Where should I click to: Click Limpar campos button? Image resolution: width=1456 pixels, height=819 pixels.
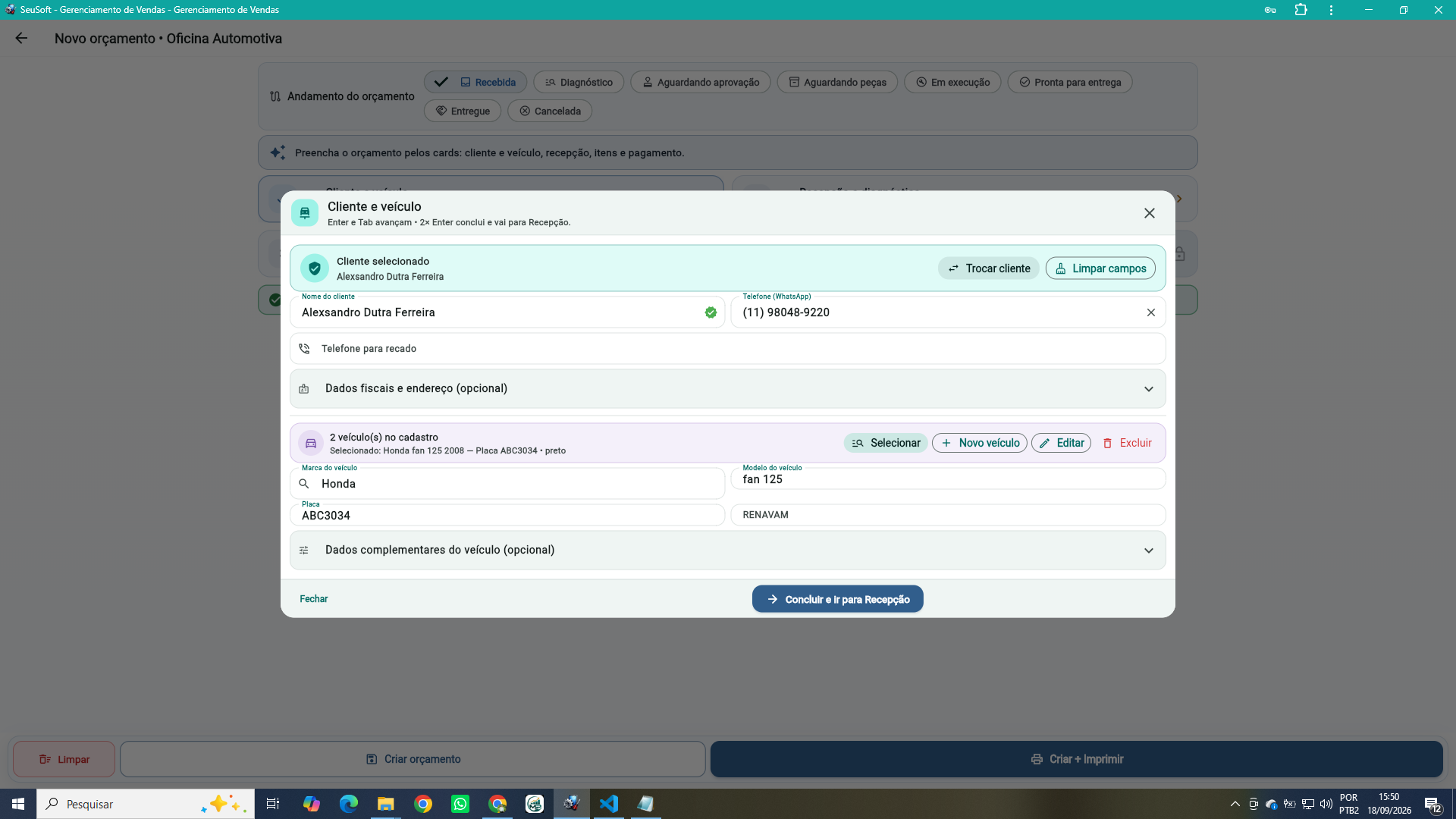coord(1100,268)
